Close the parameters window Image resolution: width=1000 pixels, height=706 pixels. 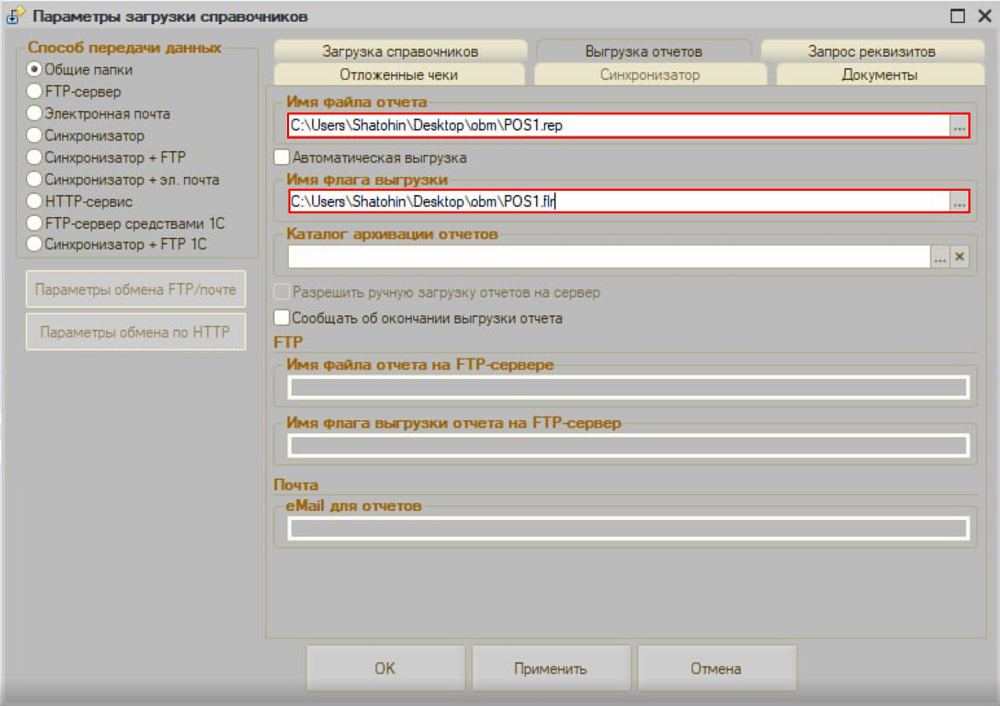[x=981, y=16]
